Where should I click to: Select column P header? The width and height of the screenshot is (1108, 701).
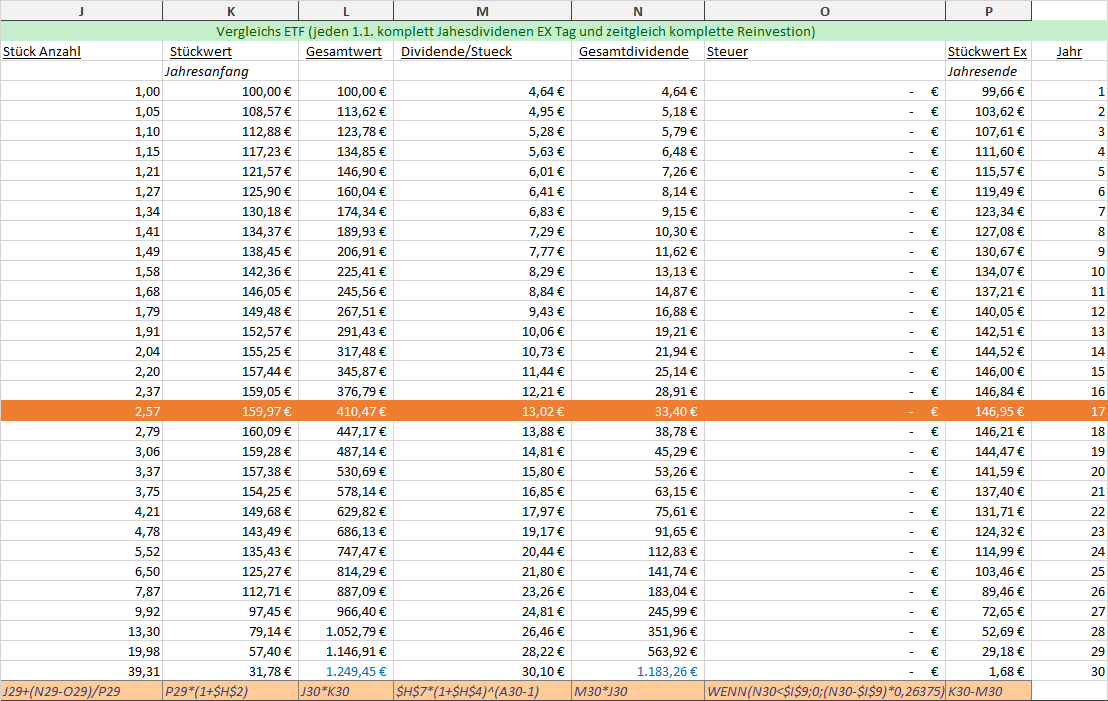(988, 10)
